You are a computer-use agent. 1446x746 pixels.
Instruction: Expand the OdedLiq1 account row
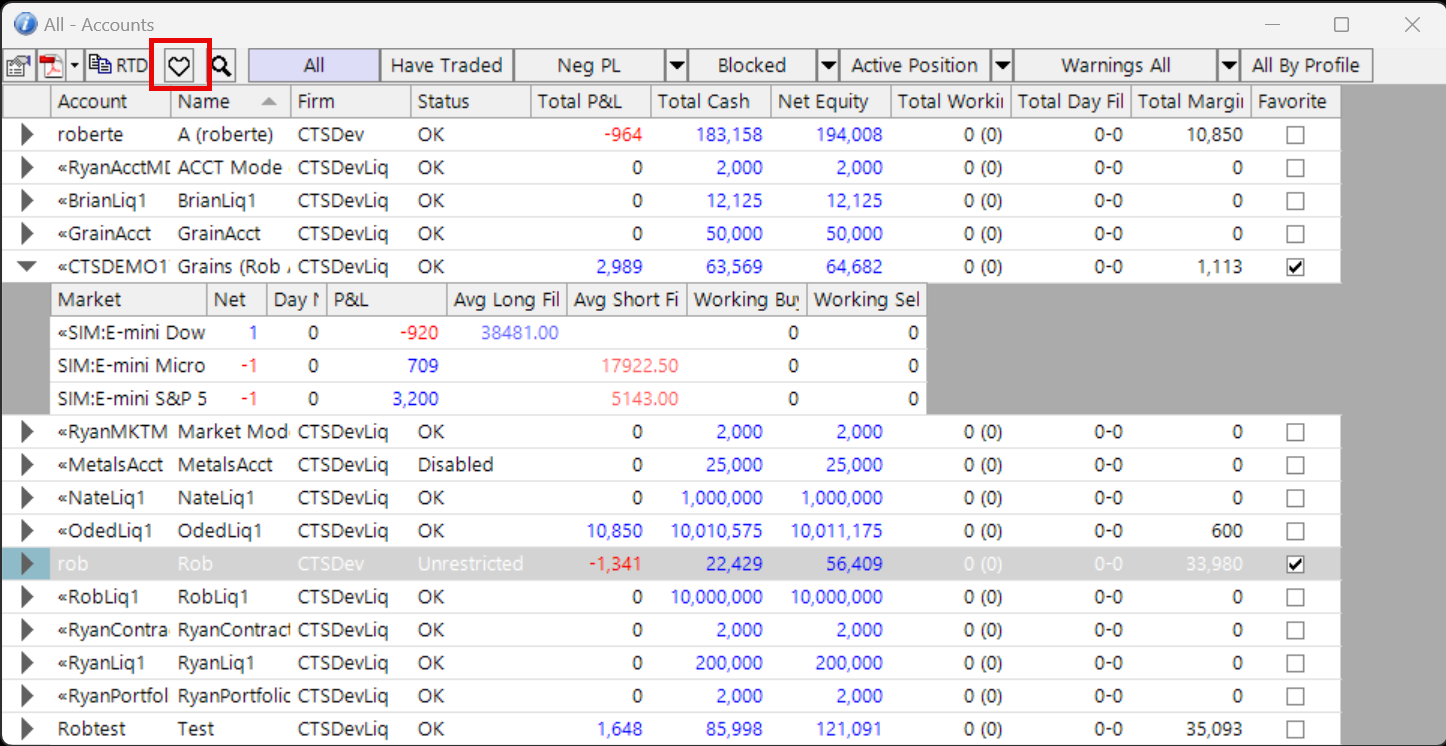click(27, 531)
